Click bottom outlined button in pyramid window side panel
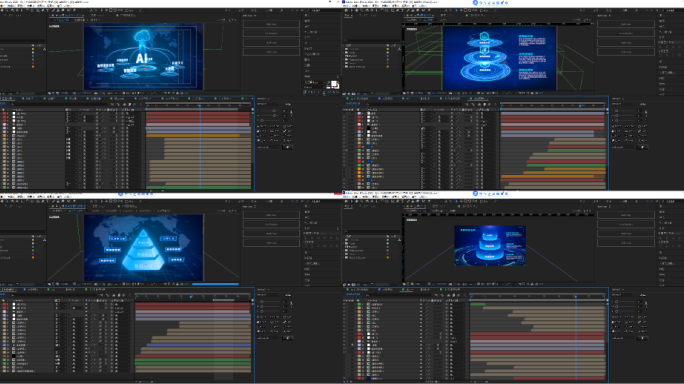This screenshot has width=684, height=384. pyautogui.click(x=271, y=243)
